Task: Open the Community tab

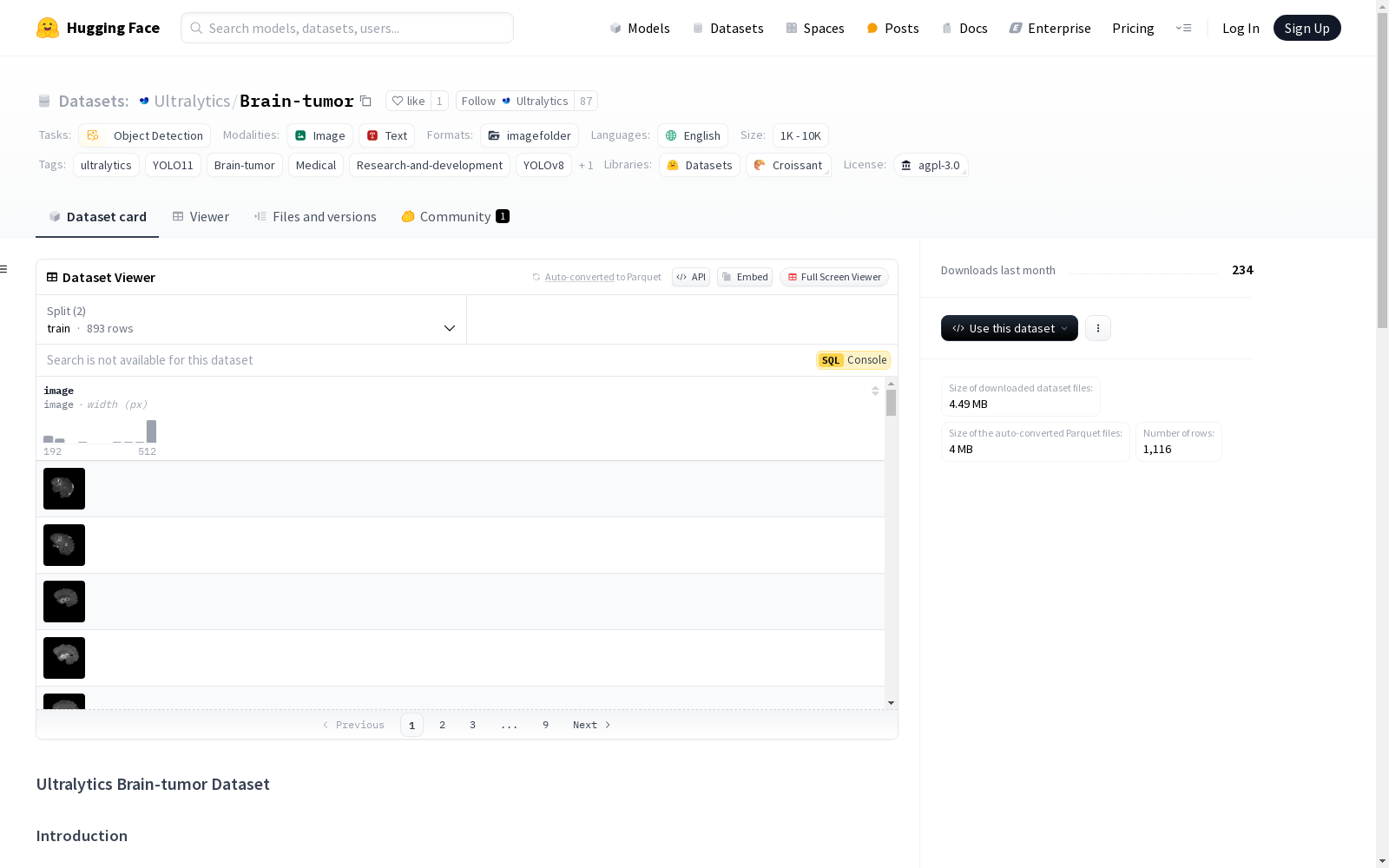Action: tap(455, 217)
